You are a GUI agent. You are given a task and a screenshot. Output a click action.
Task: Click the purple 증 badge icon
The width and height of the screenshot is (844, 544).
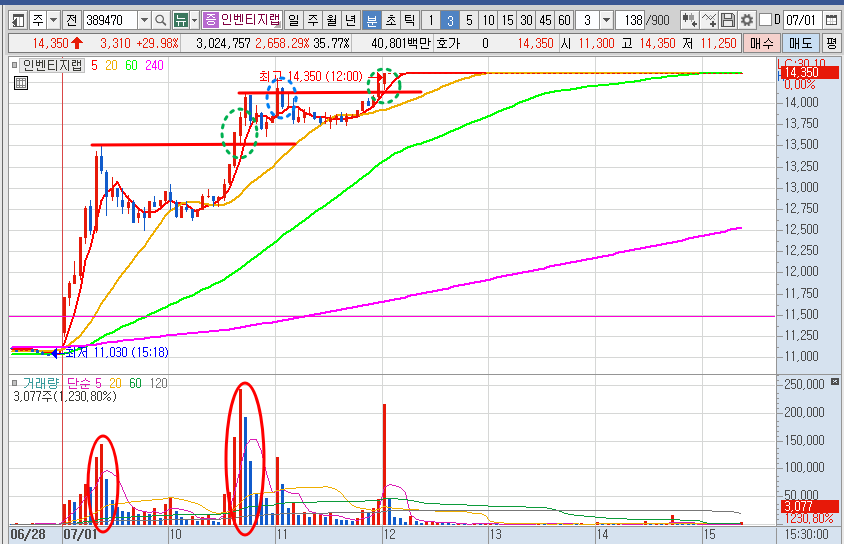210,20
